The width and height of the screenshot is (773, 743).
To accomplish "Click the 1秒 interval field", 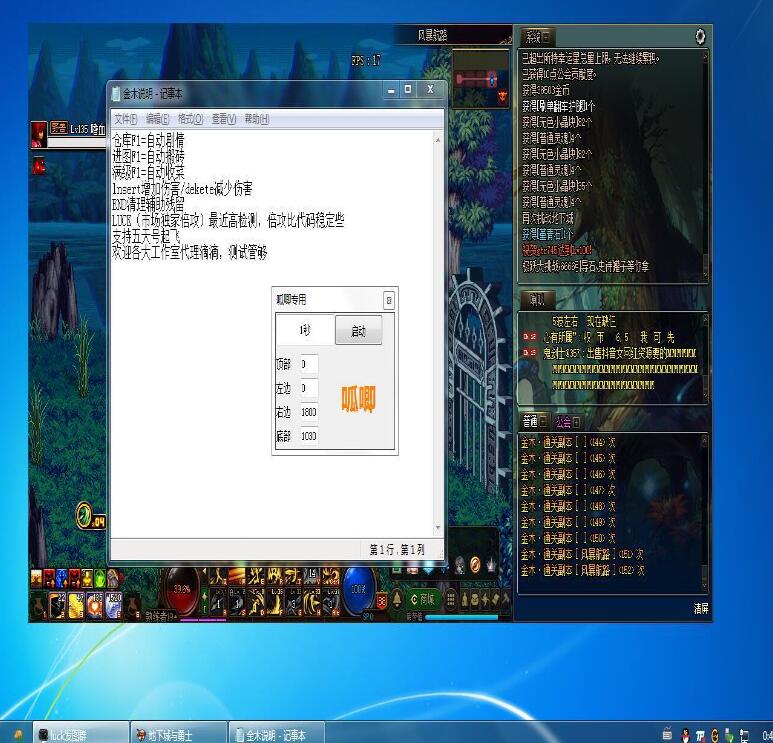I will [x=305, y=330].
